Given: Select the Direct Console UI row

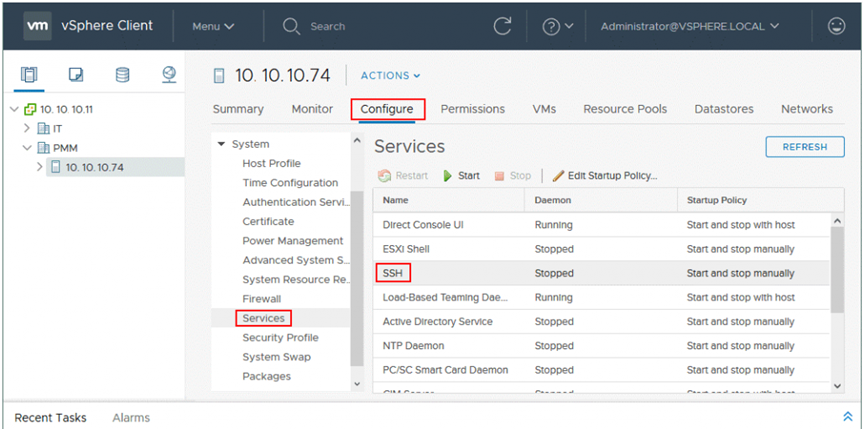Looking at the screenshot, I should coord(601,225).
